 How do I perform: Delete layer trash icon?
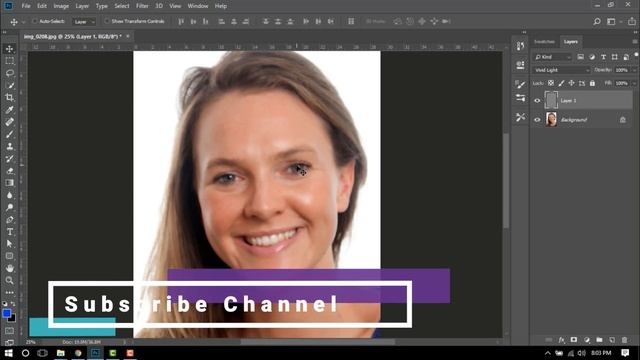[x=624, y=340]
